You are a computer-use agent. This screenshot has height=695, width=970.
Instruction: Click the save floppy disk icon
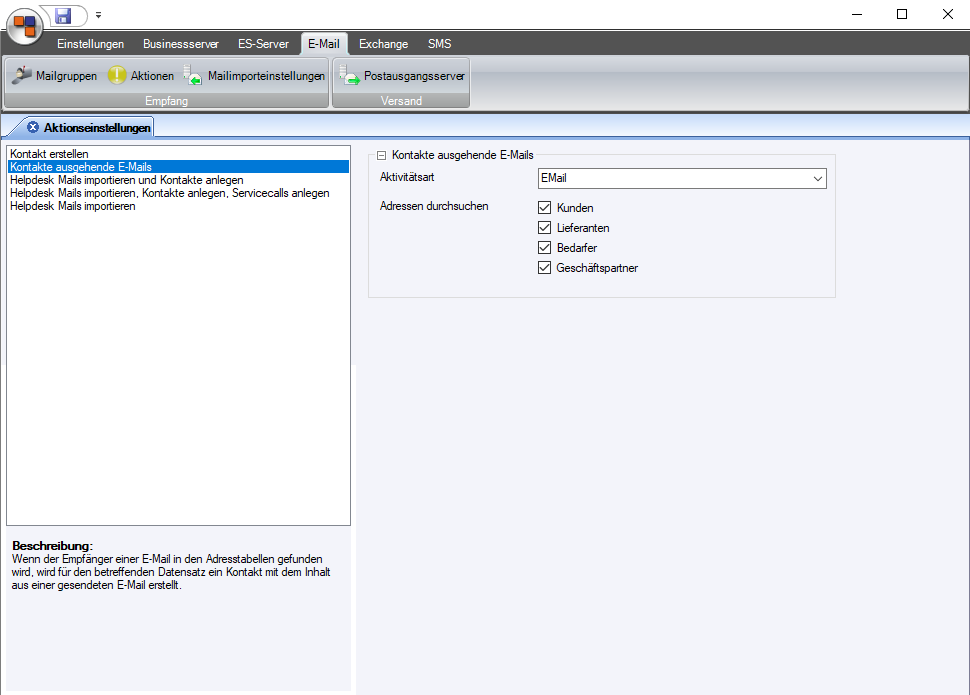(63, 15)
